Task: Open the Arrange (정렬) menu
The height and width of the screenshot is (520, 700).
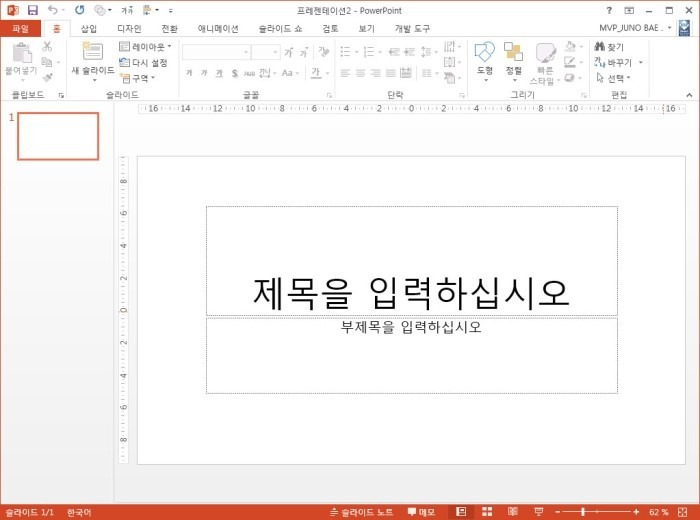Action: (x=513, y=62)
